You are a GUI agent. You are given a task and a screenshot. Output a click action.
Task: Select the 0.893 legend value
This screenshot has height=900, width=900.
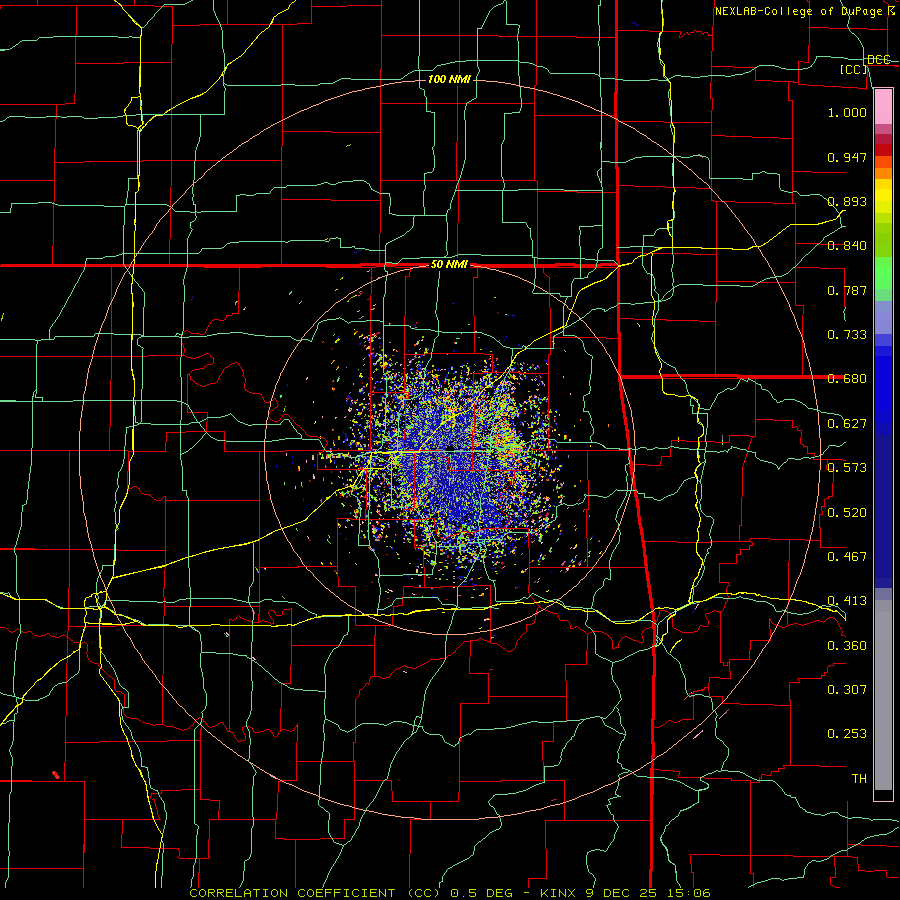847,201
